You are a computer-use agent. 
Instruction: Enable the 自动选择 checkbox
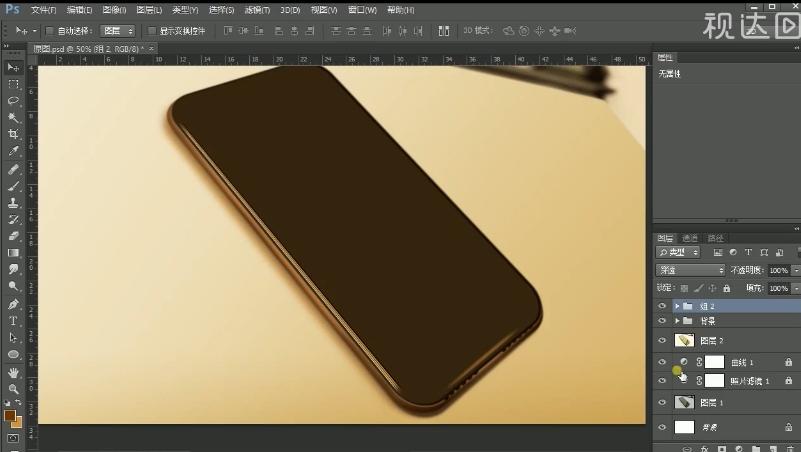point(51,31)
